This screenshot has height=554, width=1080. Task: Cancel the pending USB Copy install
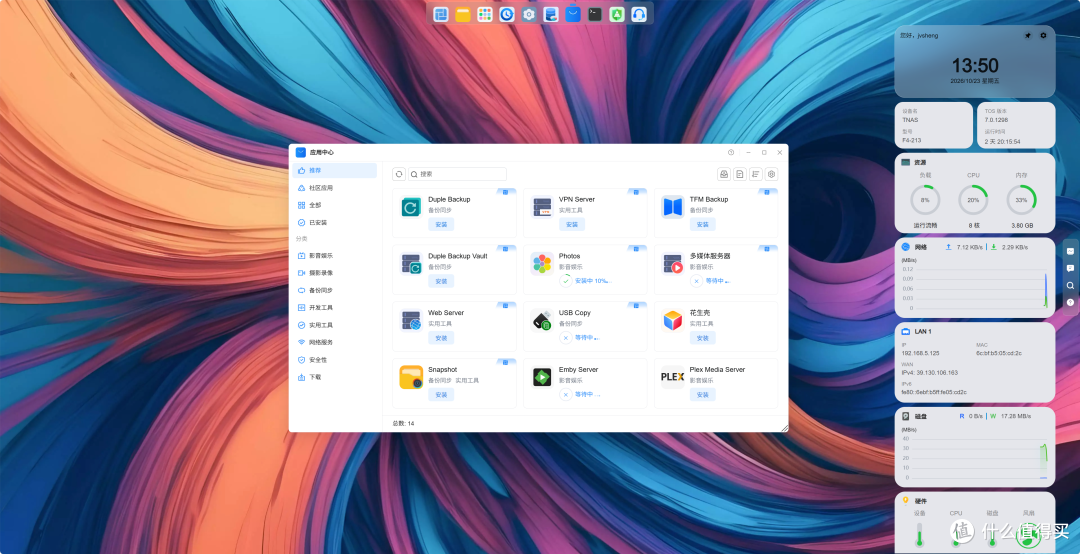pyautogui.click(x=565, y=338)
